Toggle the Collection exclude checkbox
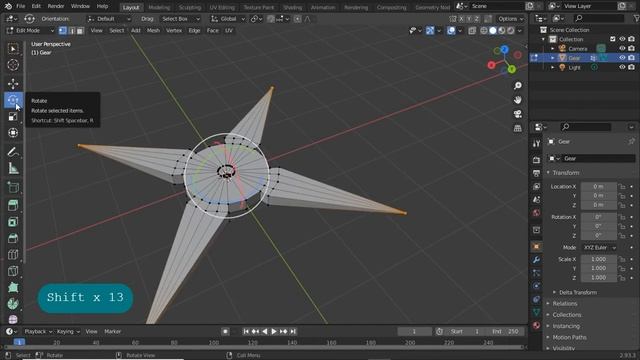Viewport: 640px width, 360px height. click(613, 39)
